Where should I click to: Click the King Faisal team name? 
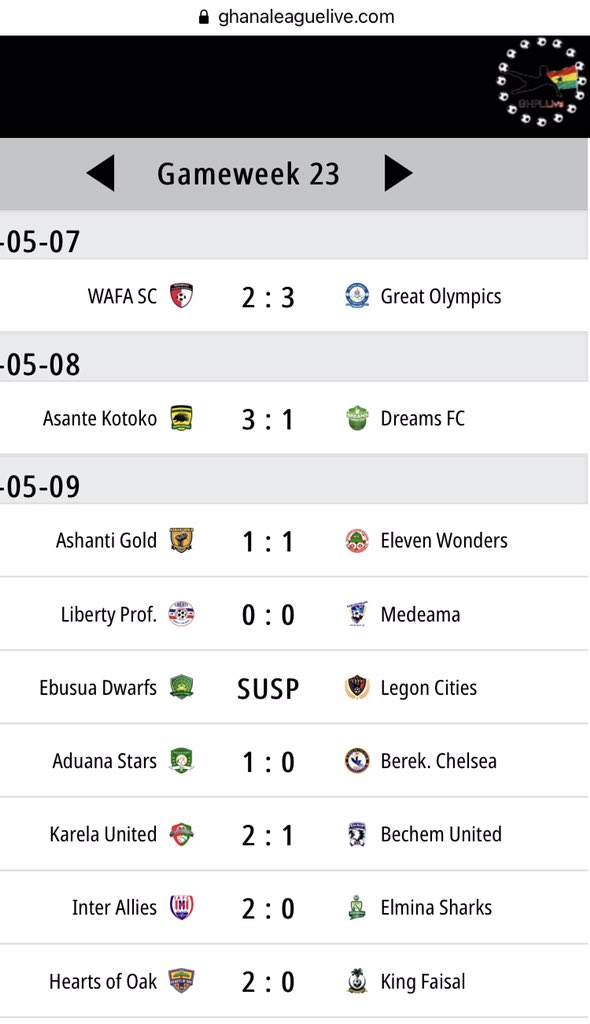[x=423, y=982]
